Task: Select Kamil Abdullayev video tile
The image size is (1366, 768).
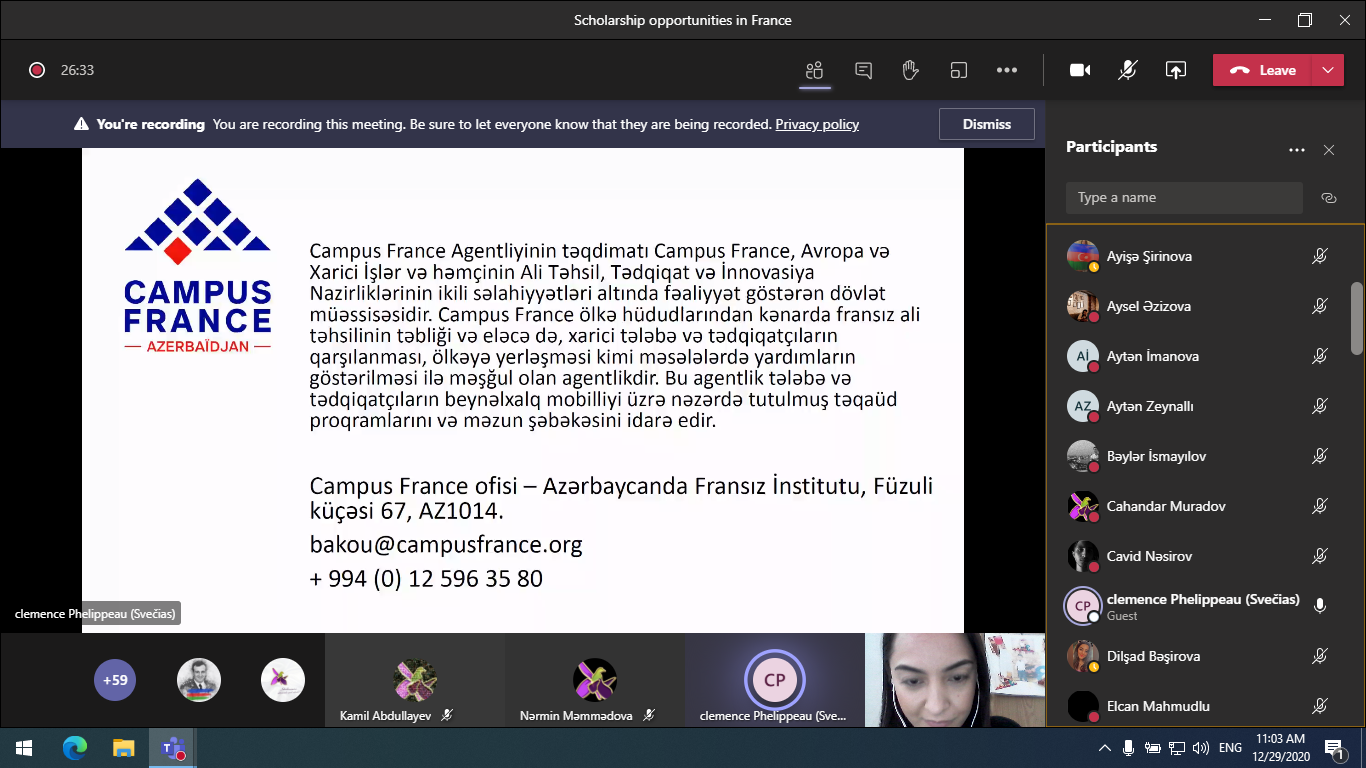Action: [x=414, y=680]
